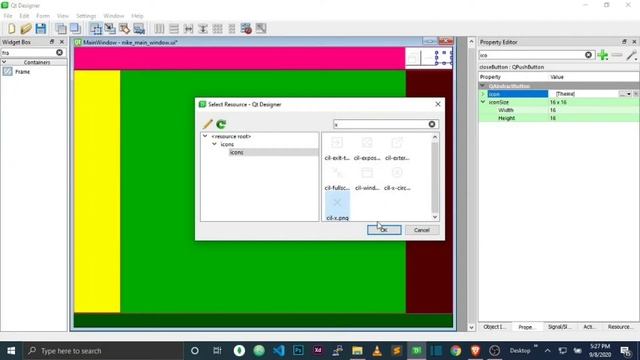
Task: Collapse the first icons tree node
Action: [214, 144]
